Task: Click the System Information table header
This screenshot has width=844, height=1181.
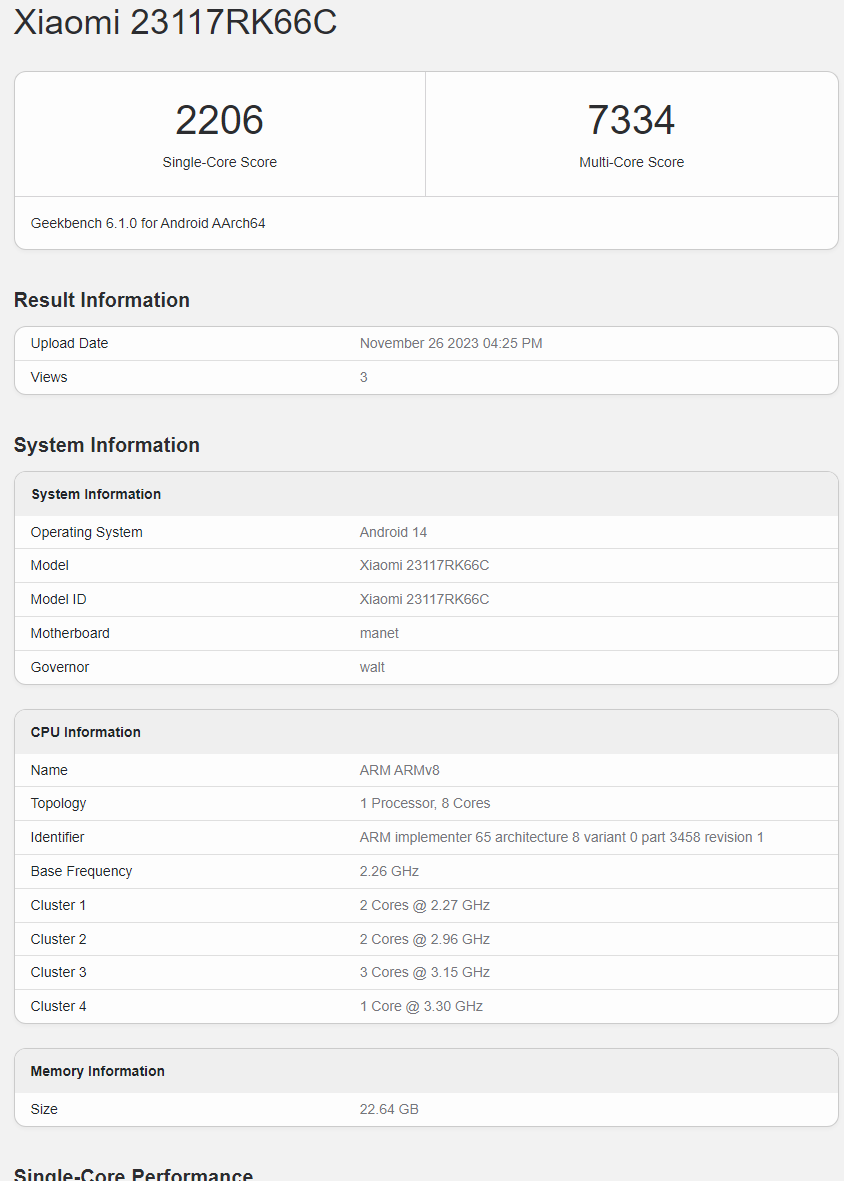Action: 96,494
